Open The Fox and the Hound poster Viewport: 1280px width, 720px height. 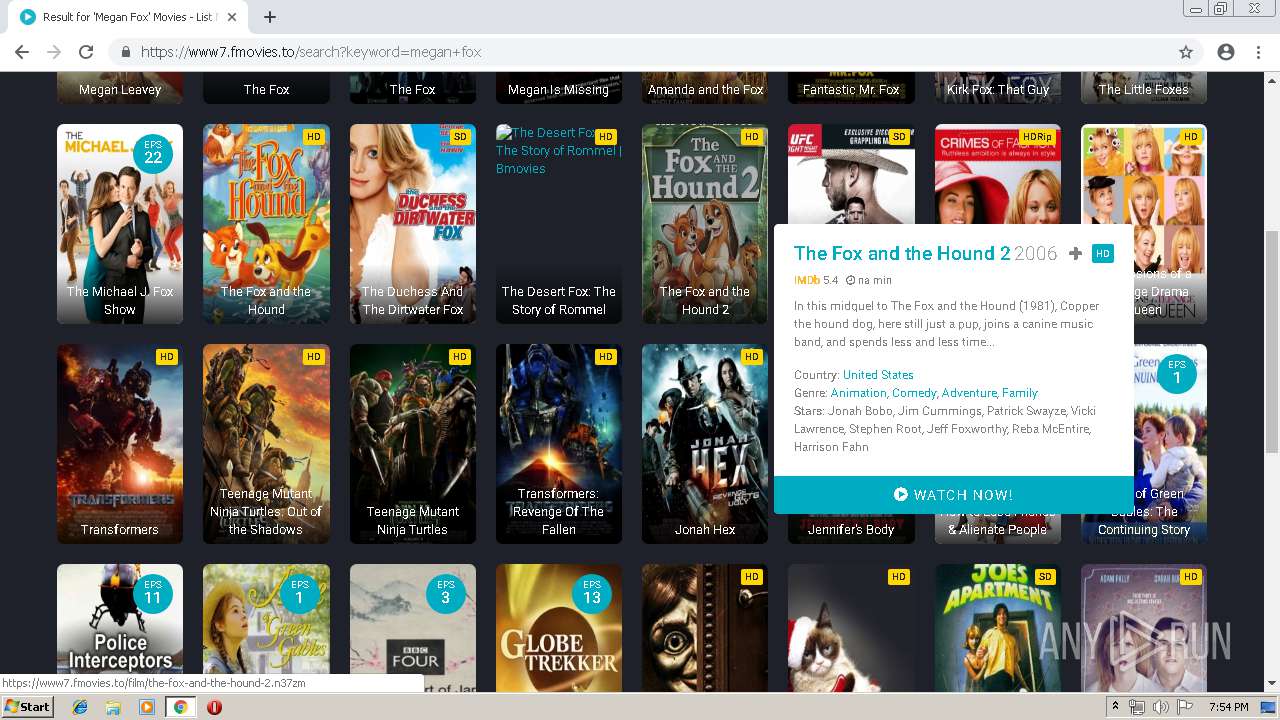pos(266,224)
